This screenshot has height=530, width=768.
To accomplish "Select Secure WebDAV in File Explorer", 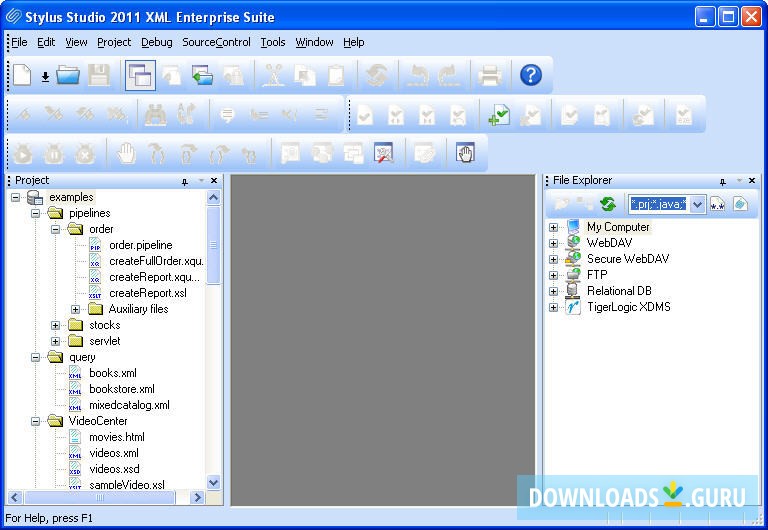I will tap(628, 259).
